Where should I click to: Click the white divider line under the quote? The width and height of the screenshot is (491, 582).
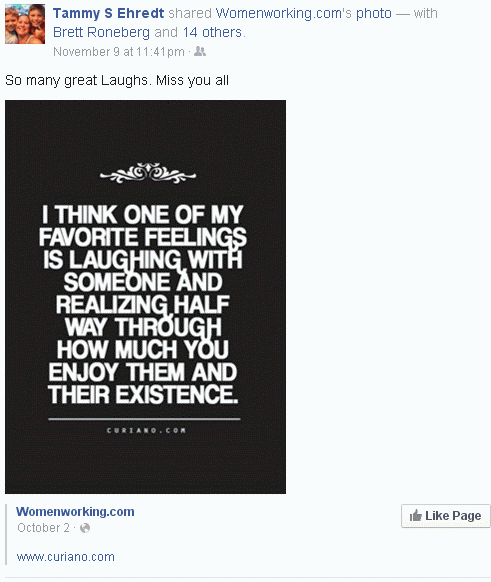pyautogui.click(x=144, y=419)
